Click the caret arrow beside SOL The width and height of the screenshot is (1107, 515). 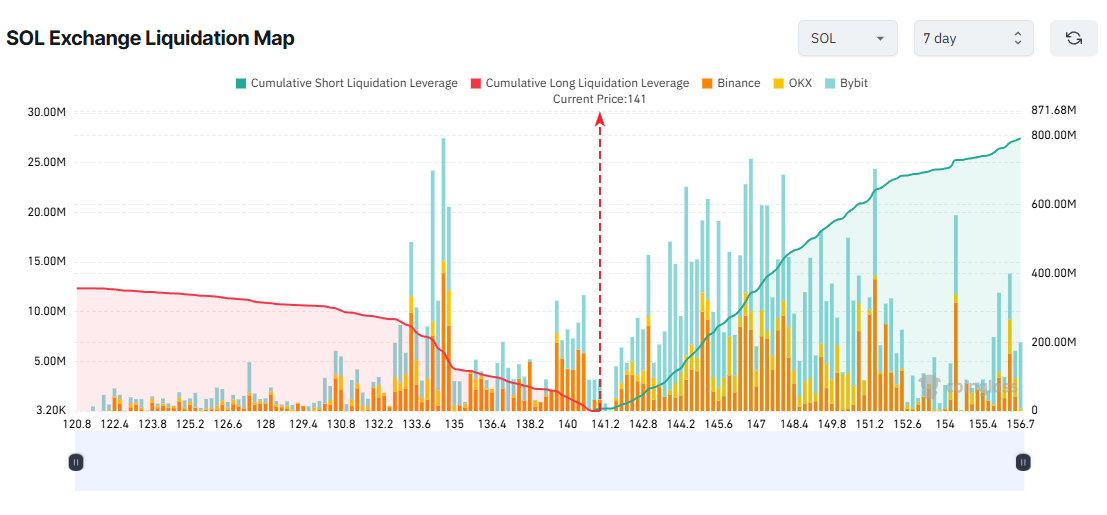[x=880, y=38]
